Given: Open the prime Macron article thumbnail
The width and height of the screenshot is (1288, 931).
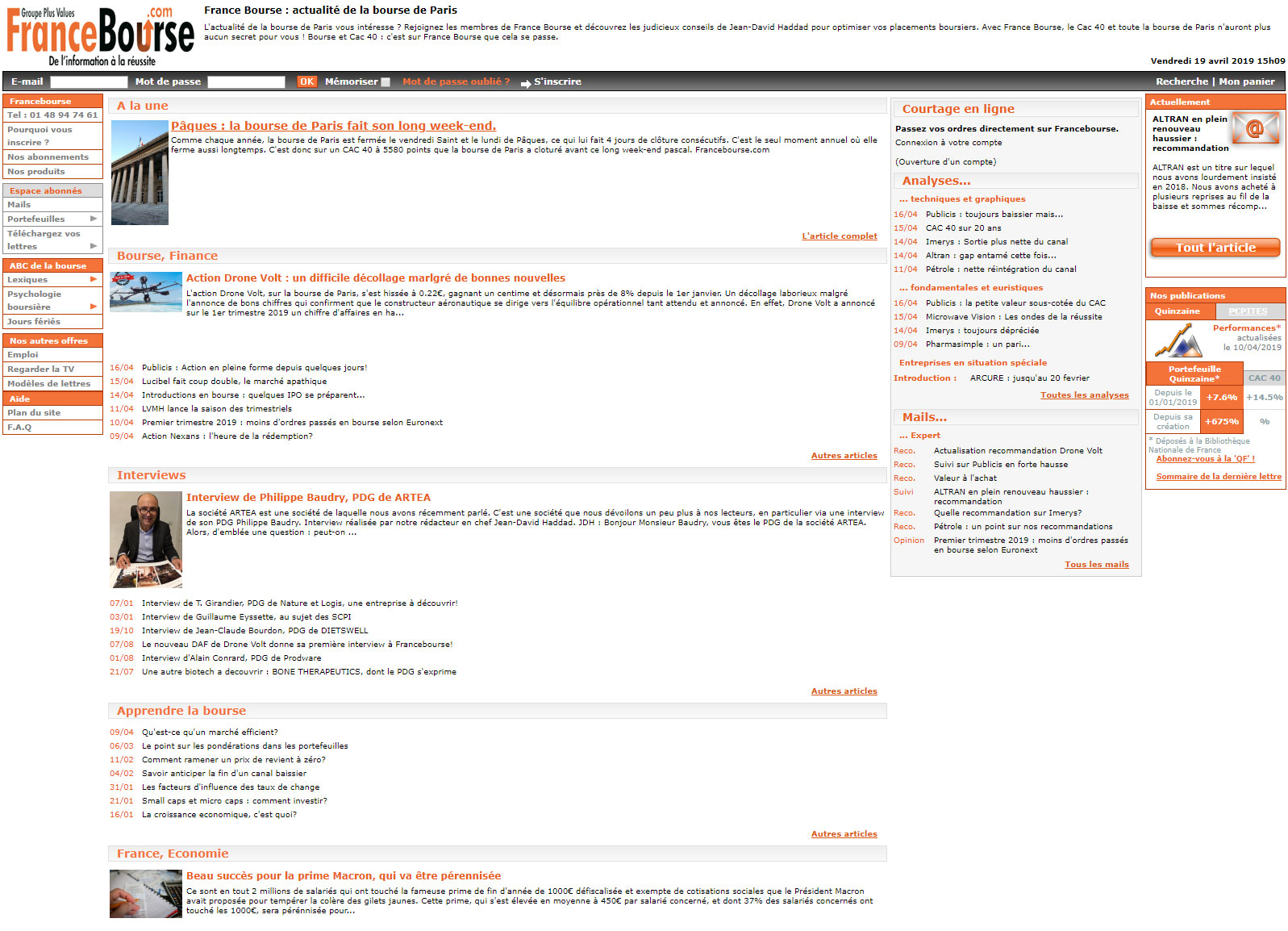Looking at the screenshot, I should 146,894.
